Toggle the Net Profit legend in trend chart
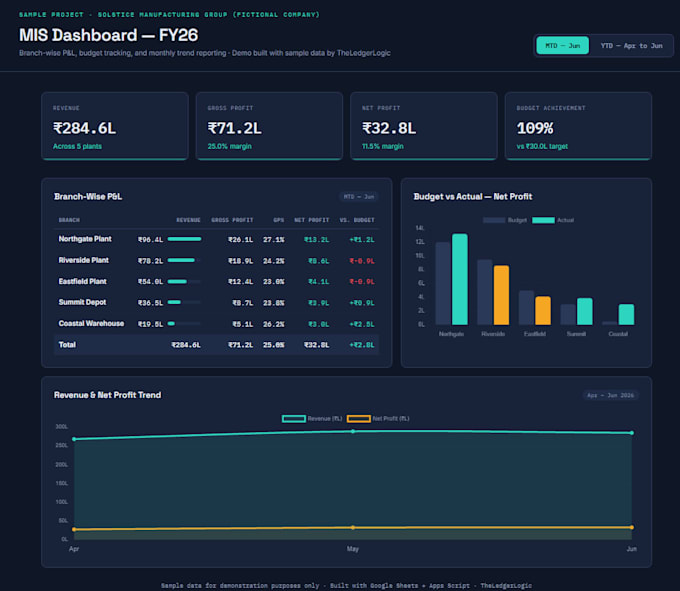 (359, 418)
